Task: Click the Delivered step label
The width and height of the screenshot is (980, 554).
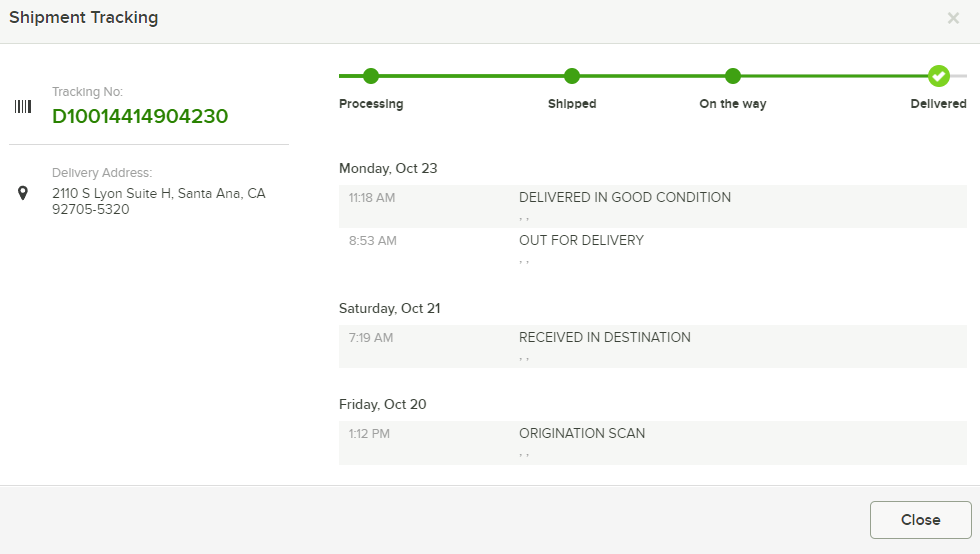Action: tap(938, 104)
